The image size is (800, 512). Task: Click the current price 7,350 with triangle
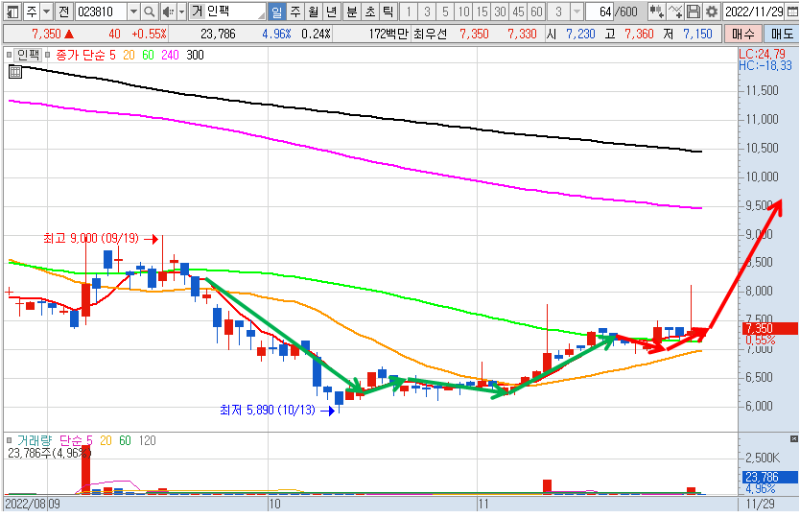(53, 34)
